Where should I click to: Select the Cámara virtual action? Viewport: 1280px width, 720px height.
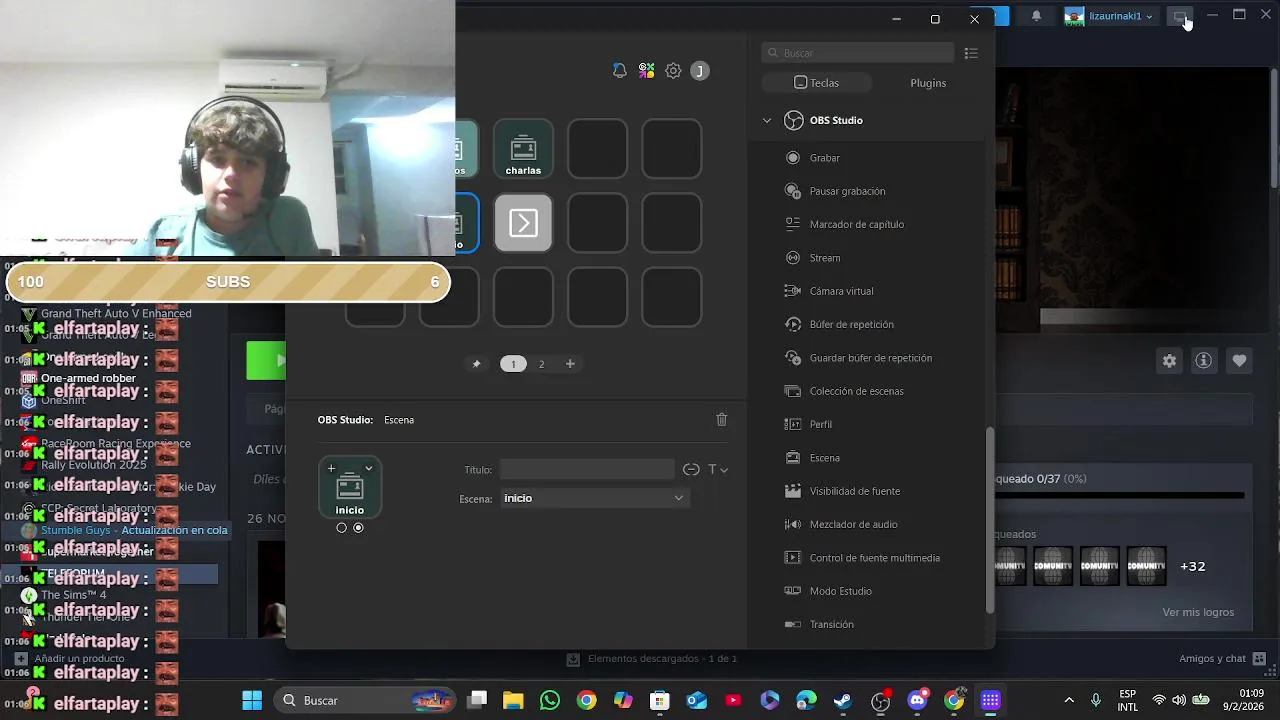point(841,291)
